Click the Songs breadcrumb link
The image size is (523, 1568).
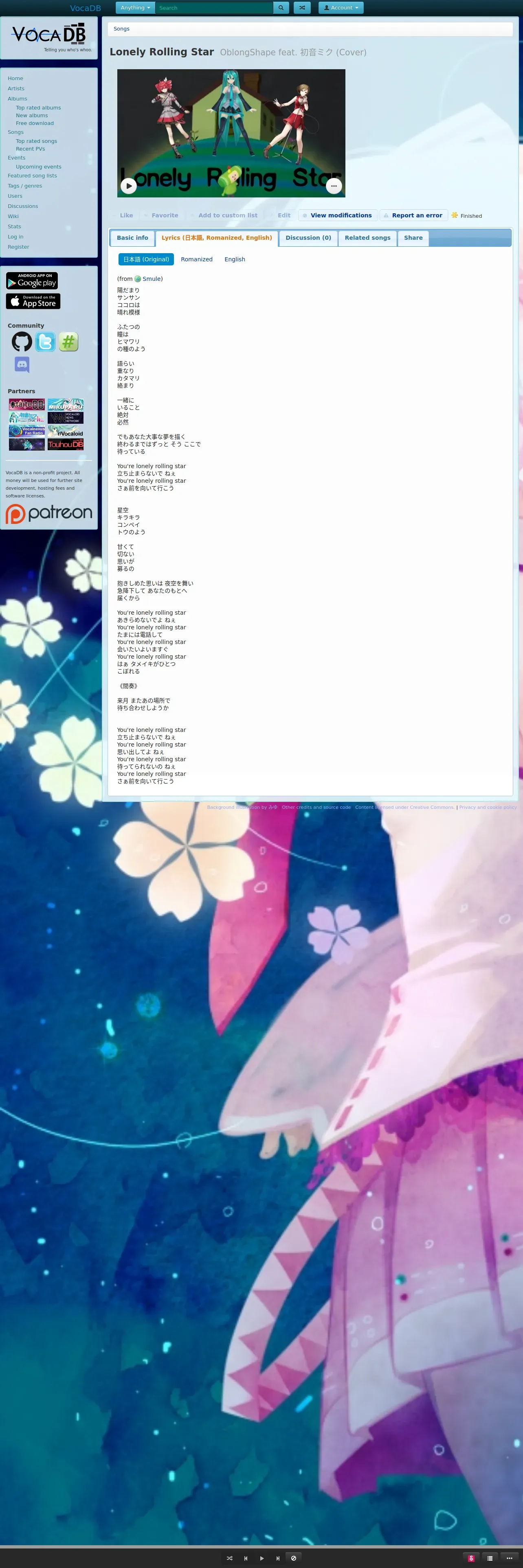[121, 28]
